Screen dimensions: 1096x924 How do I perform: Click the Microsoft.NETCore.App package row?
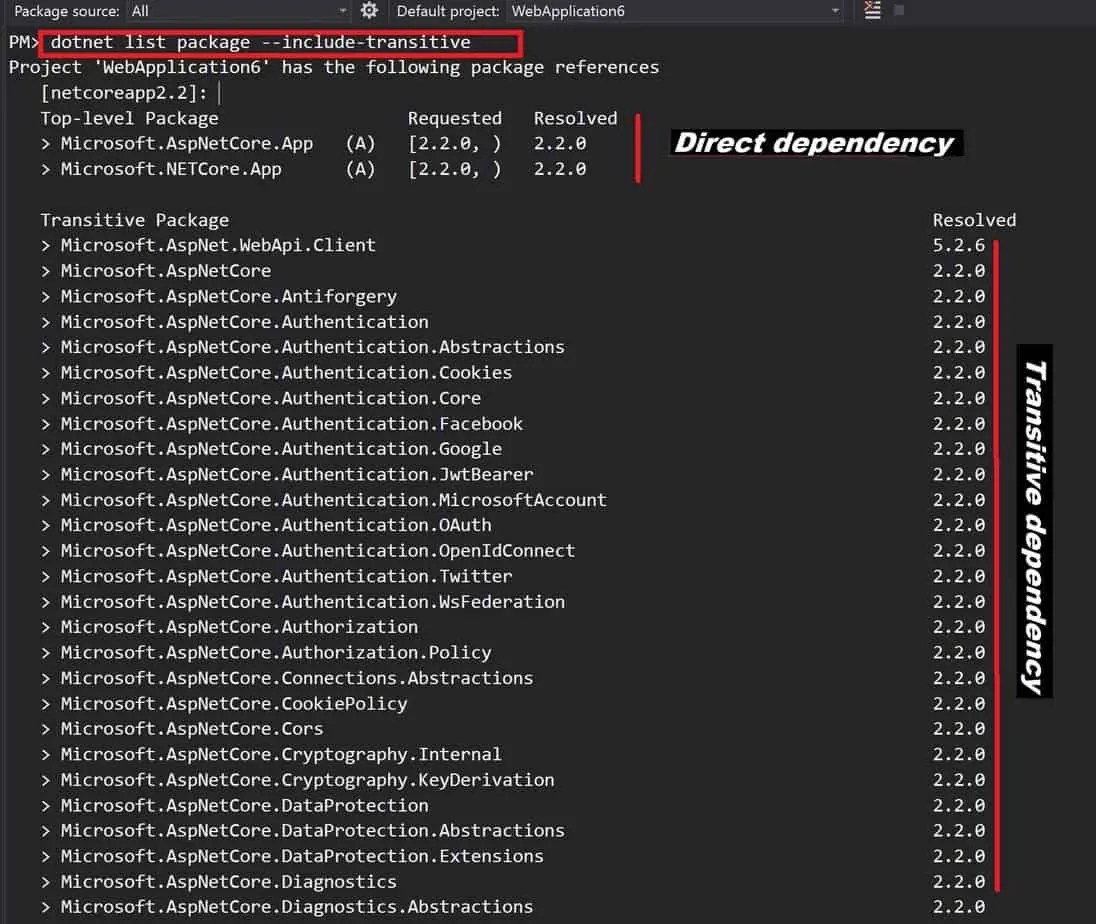(x=313, y=169)
